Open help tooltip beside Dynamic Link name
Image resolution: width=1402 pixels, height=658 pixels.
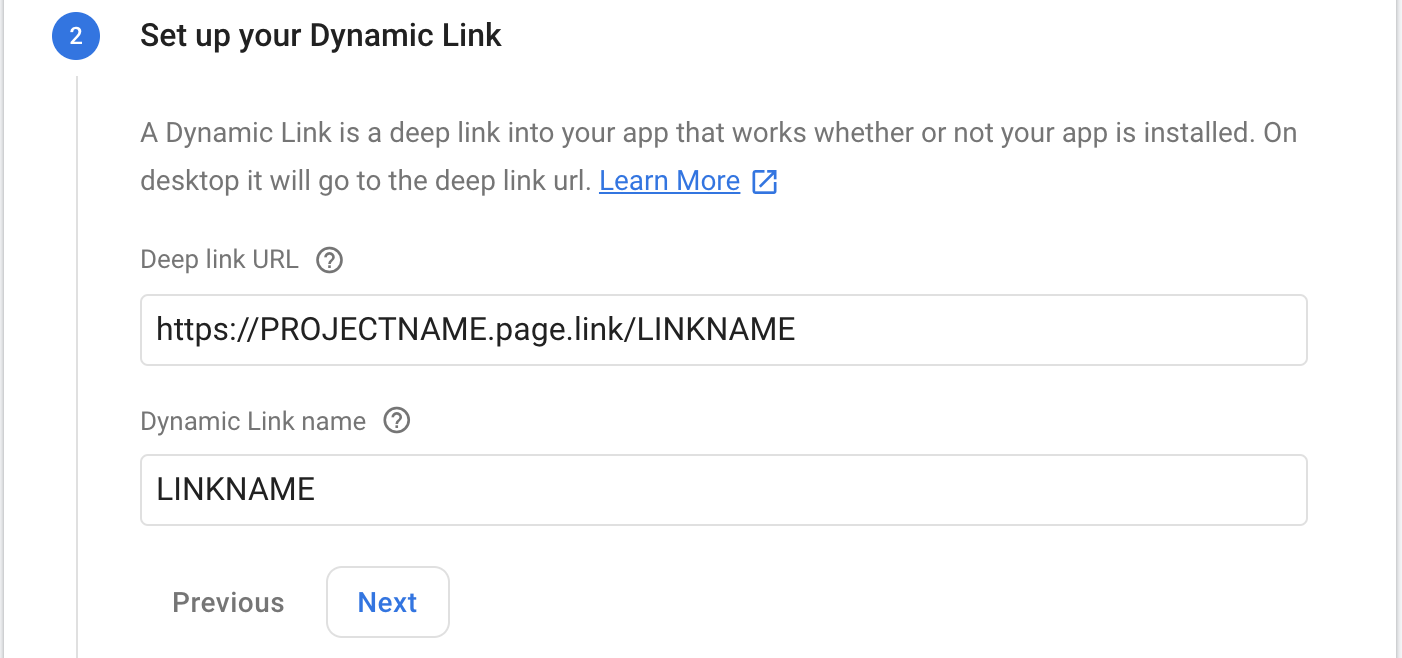(397, 421)
